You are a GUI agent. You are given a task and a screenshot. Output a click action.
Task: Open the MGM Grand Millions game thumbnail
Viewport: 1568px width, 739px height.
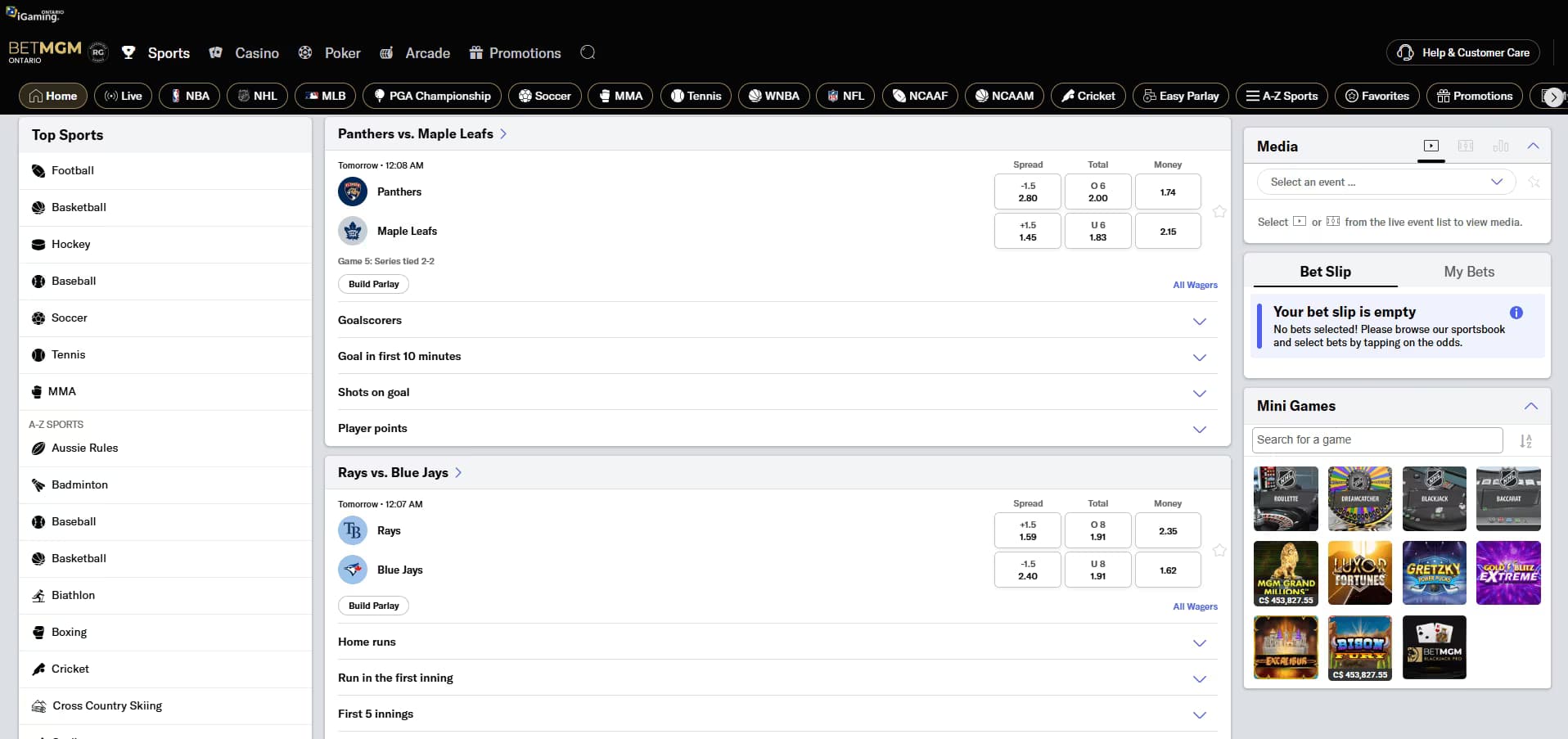1285,573
